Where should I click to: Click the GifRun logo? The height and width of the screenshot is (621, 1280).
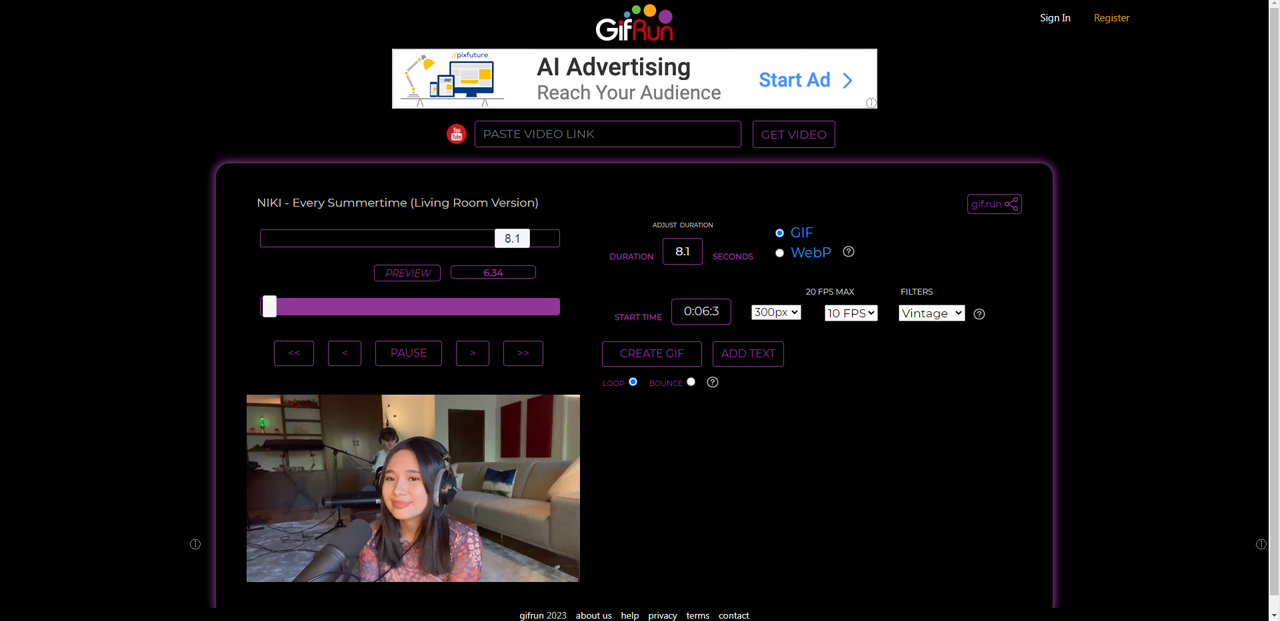[634, 23]
